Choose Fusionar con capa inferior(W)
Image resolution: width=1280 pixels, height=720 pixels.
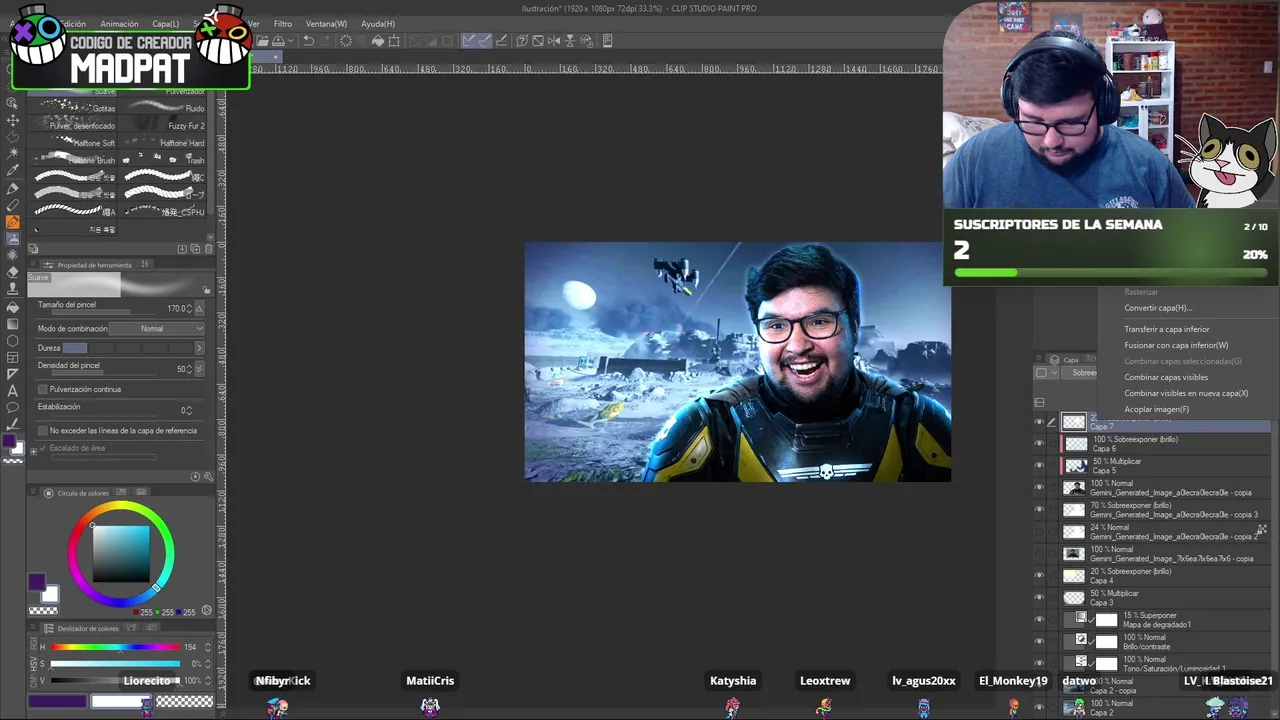[x=1176, y=345]
